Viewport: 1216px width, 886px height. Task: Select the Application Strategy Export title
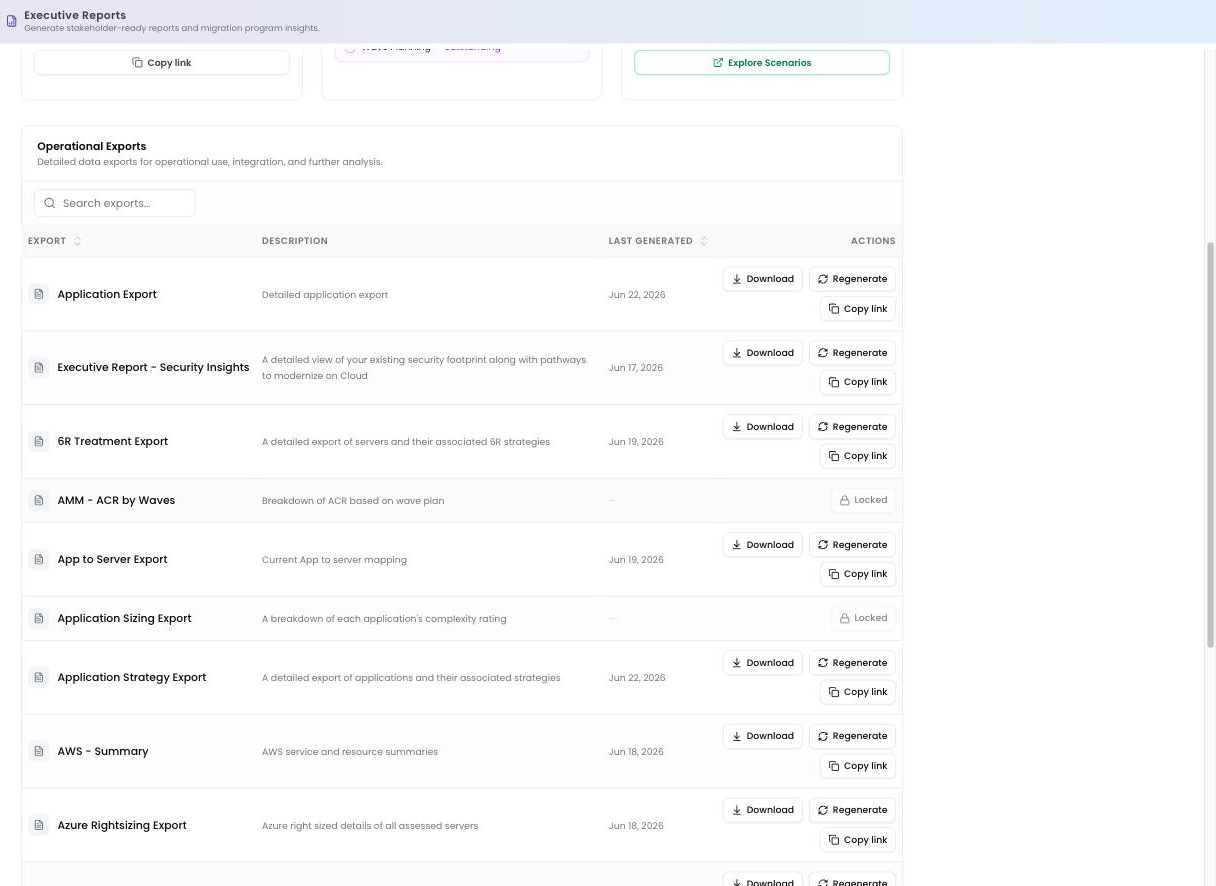pyautogui.click(x=132, y=677)
